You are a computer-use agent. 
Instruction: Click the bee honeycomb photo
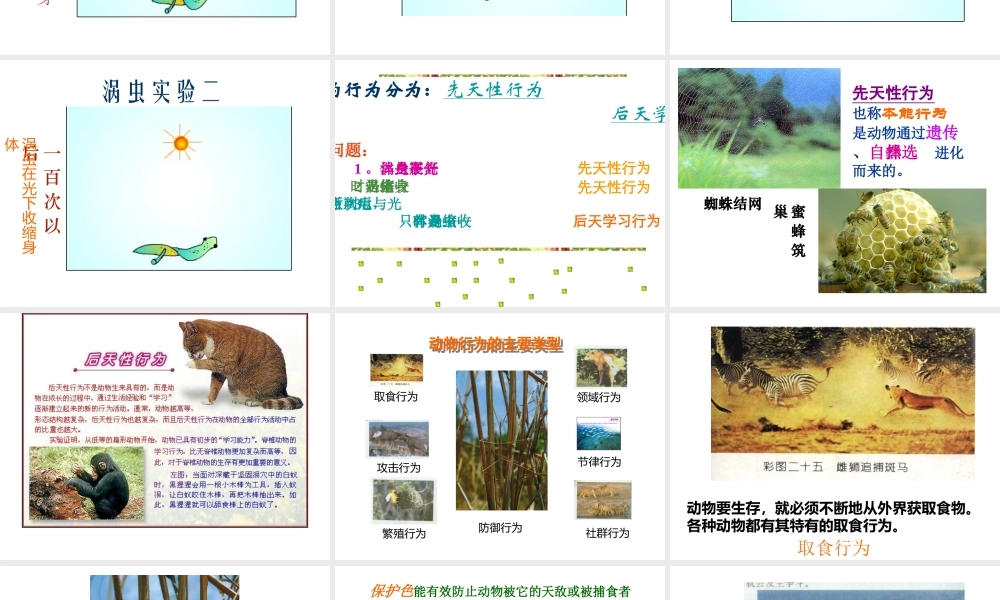[x=902, y=240]
